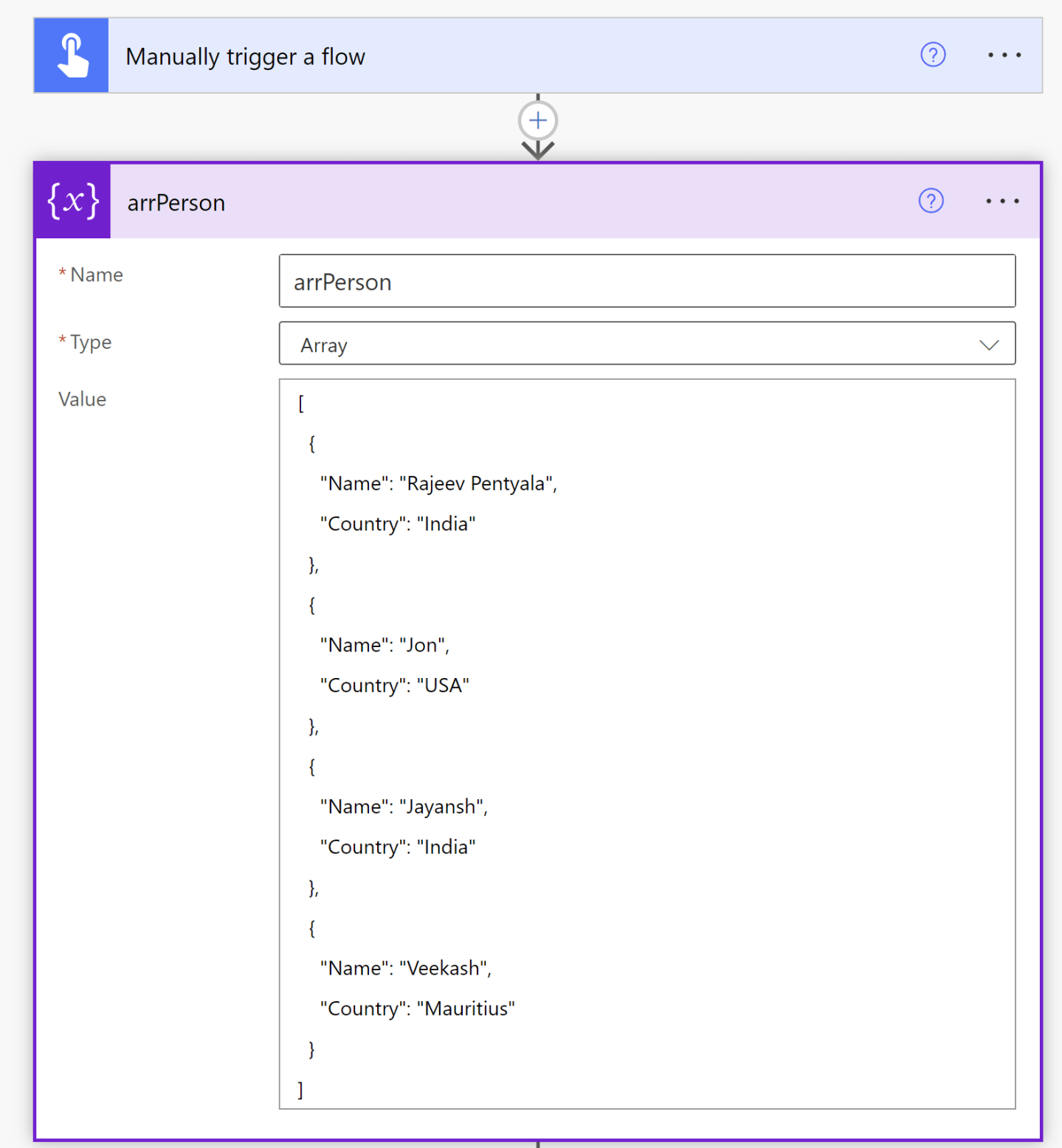Collapse the Manually trigger a flow card
Image resolution: width=1062 pixels, height=1148 pixels.
pyautogui.click(x=517, y=55)
